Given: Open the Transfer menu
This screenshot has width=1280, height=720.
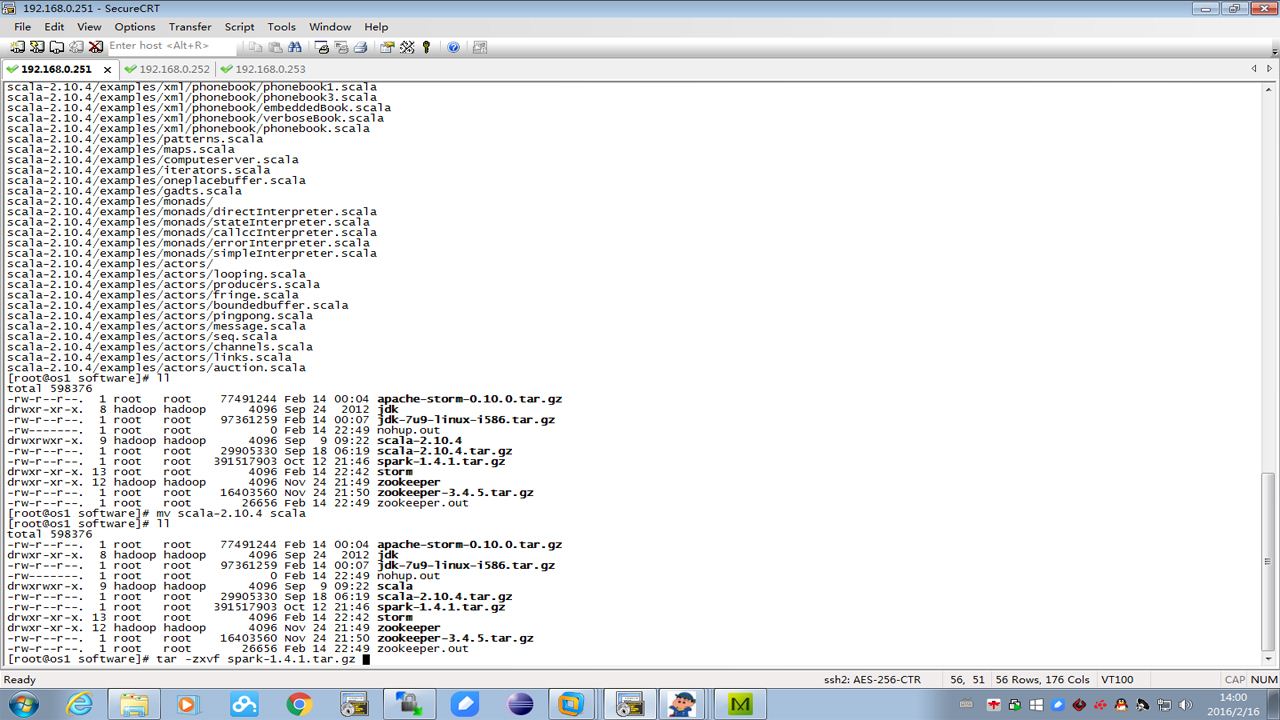Looking at the screenshot, I should pyautogui.click(x=190, y=27).
